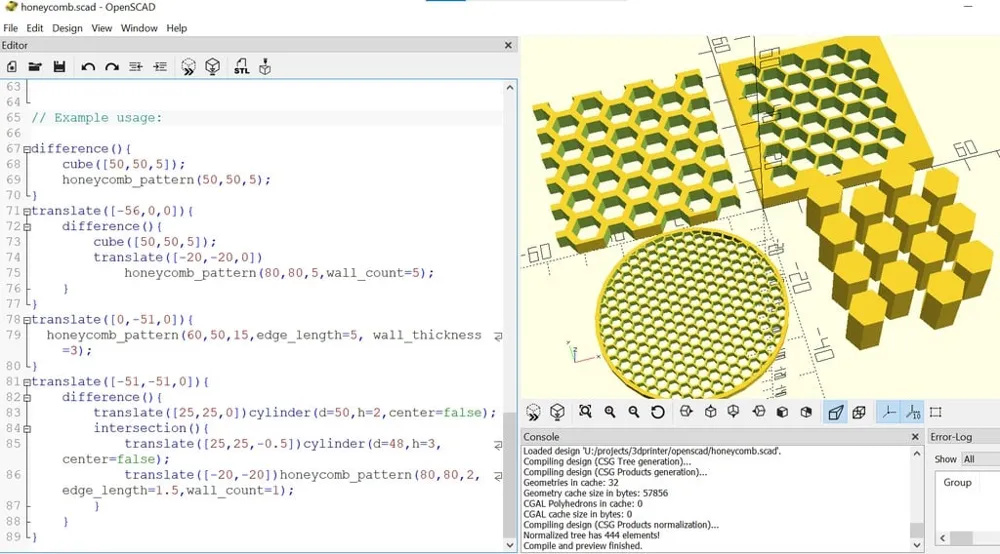This screenshot has height=554, width=1000.
Task: Collapse the translate block at line 71
Action: 27,211
